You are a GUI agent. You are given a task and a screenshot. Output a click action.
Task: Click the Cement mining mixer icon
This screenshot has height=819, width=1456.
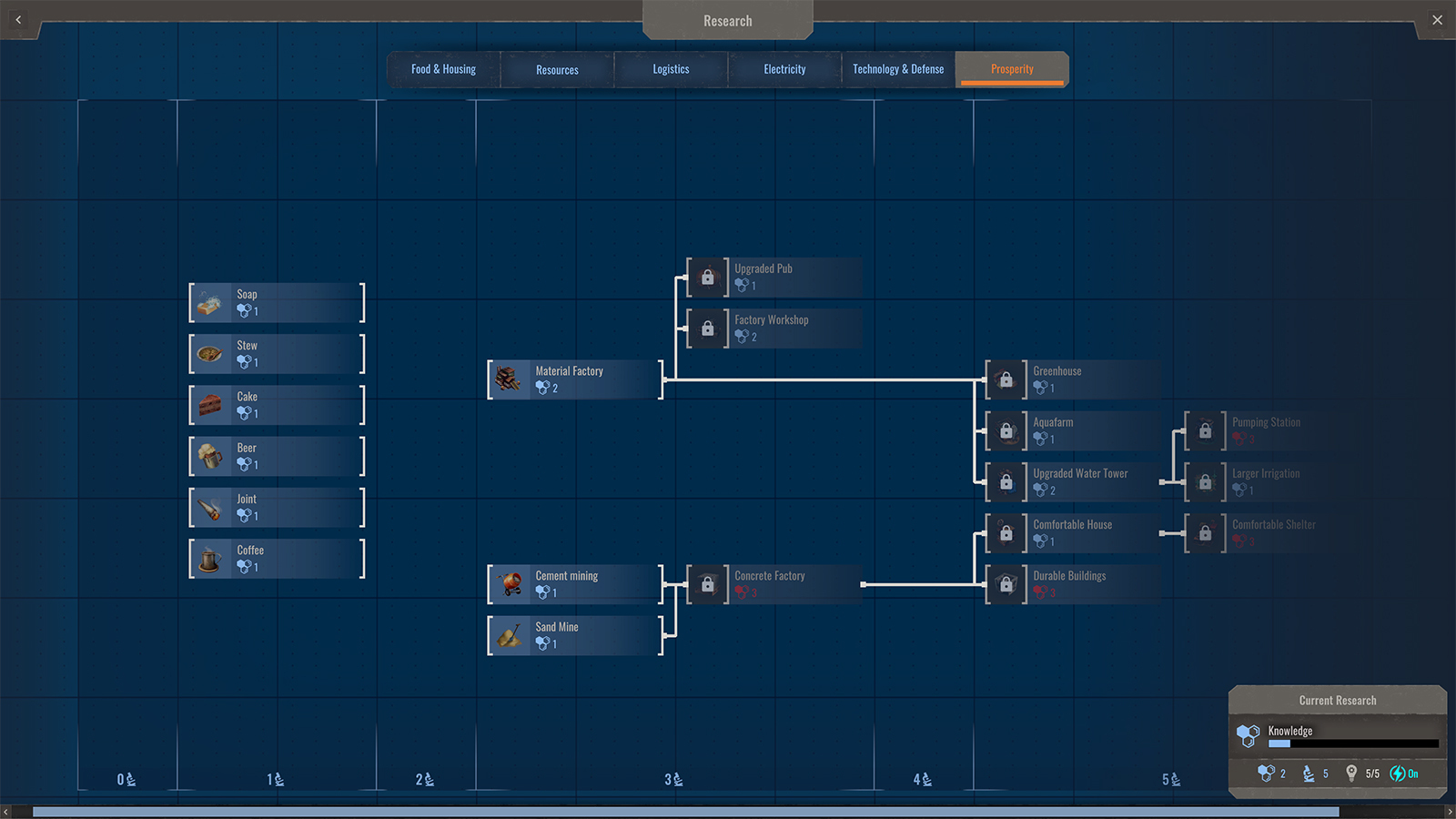pos(509,584)
